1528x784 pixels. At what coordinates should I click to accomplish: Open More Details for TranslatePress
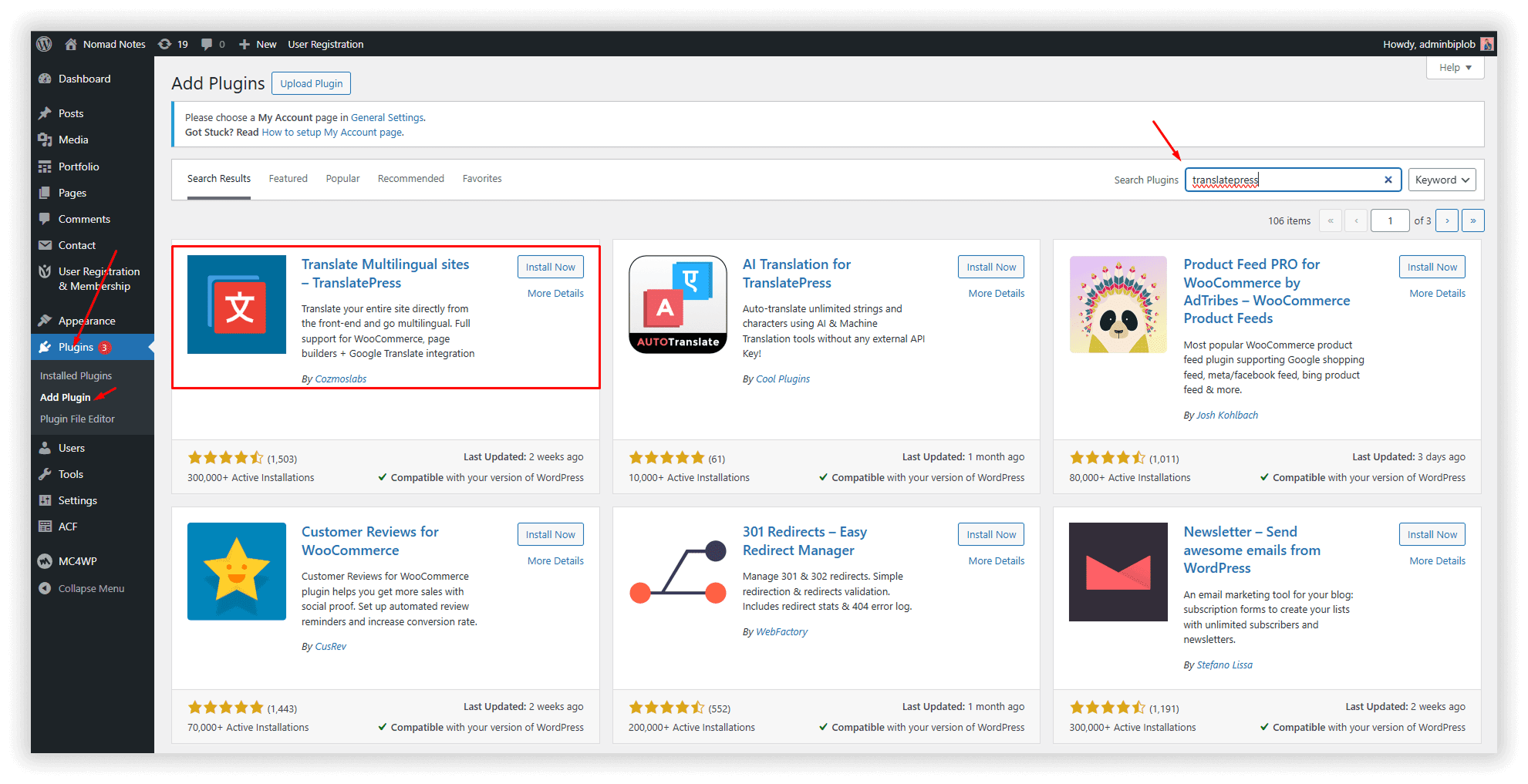pos(555,293)
